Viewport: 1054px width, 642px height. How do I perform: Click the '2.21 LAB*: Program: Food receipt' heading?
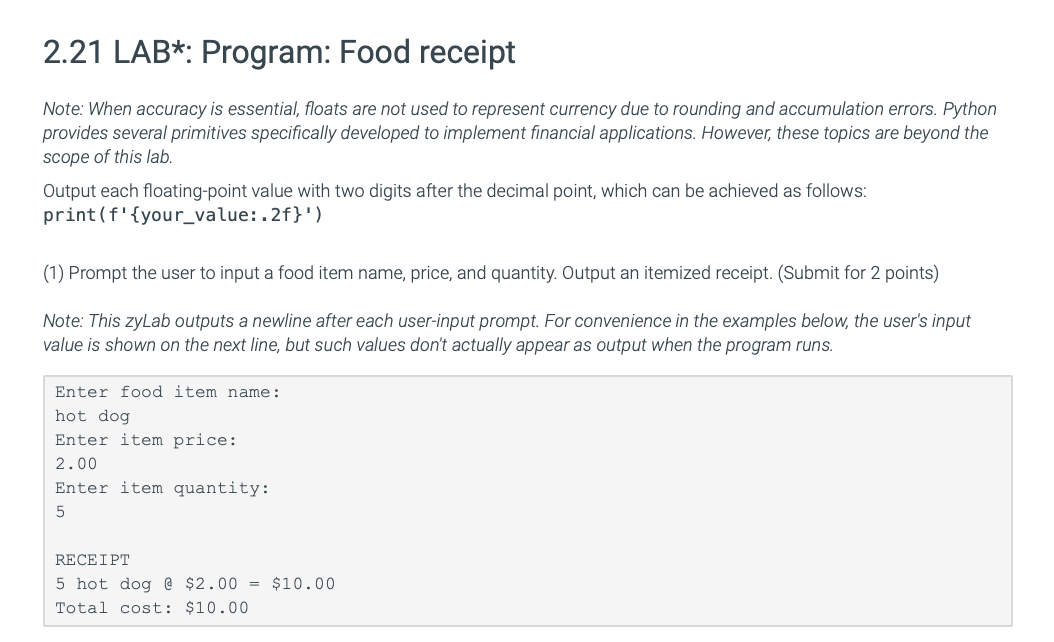click(x=279, y=52)
